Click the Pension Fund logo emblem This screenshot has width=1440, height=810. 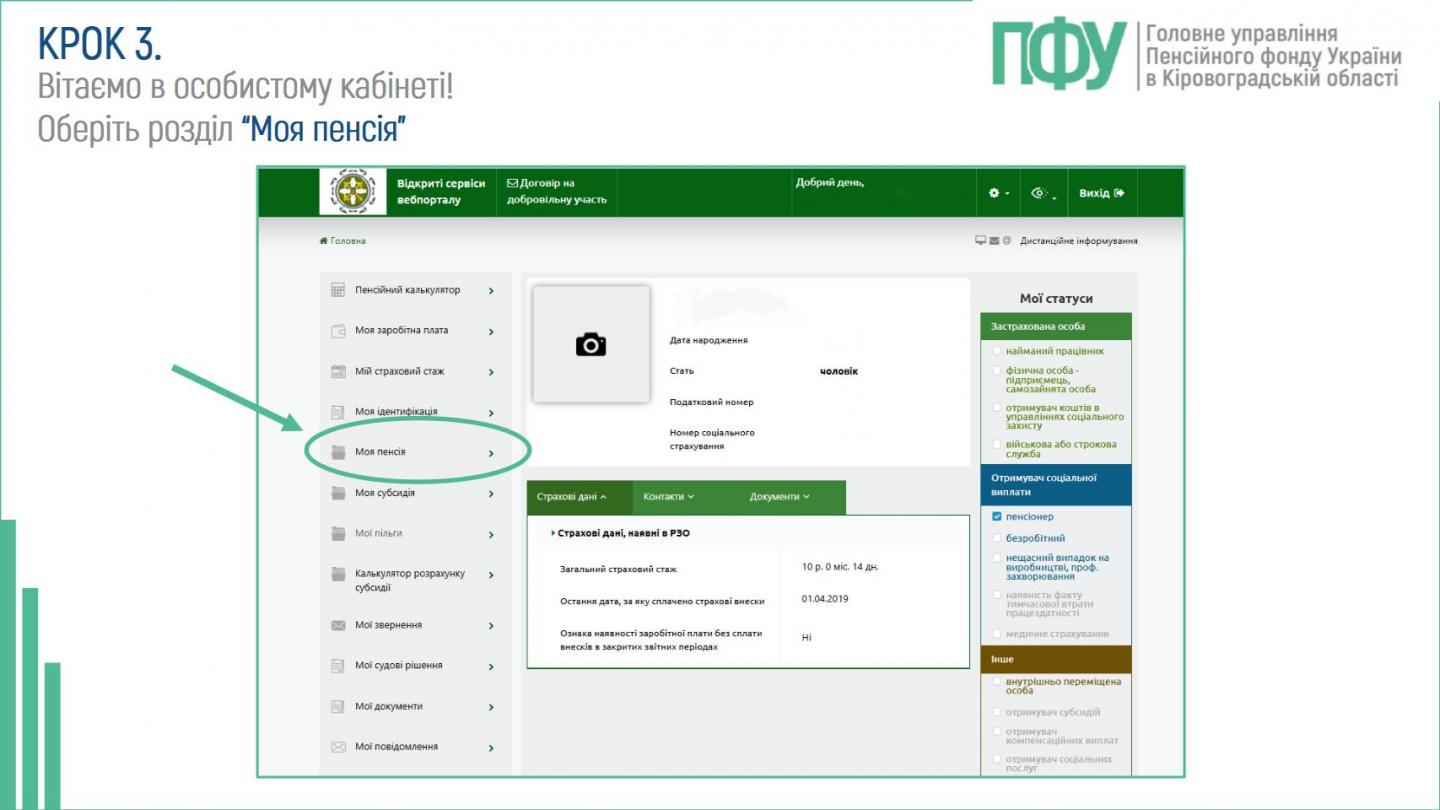tap(352, 192)
